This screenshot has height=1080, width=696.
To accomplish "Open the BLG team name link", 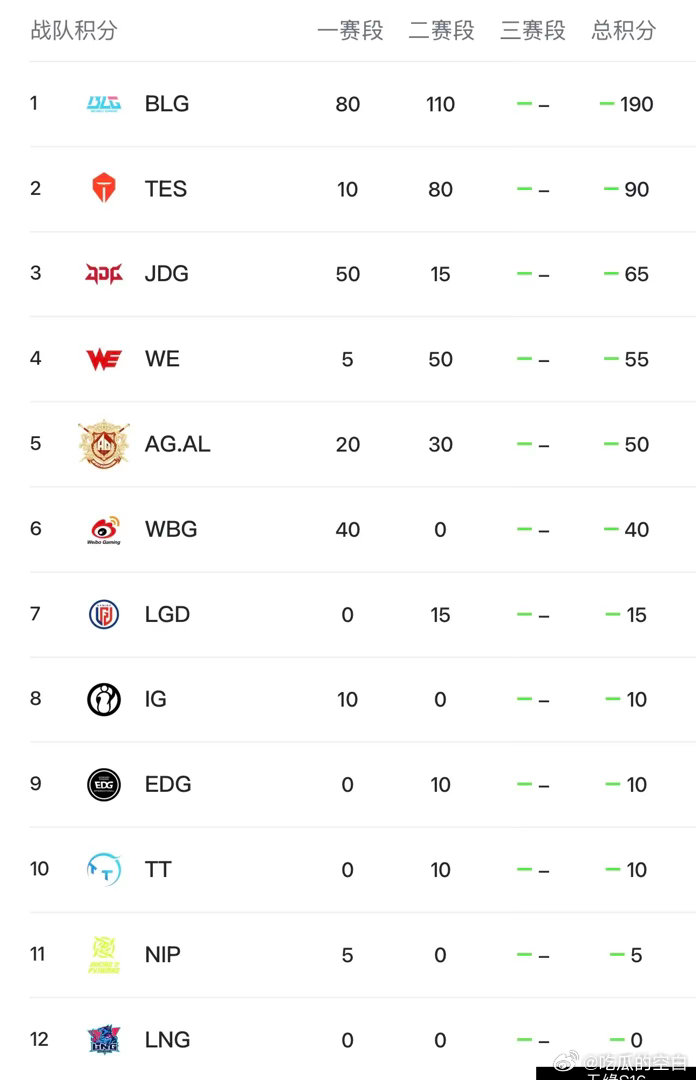I will coord(167,103).
